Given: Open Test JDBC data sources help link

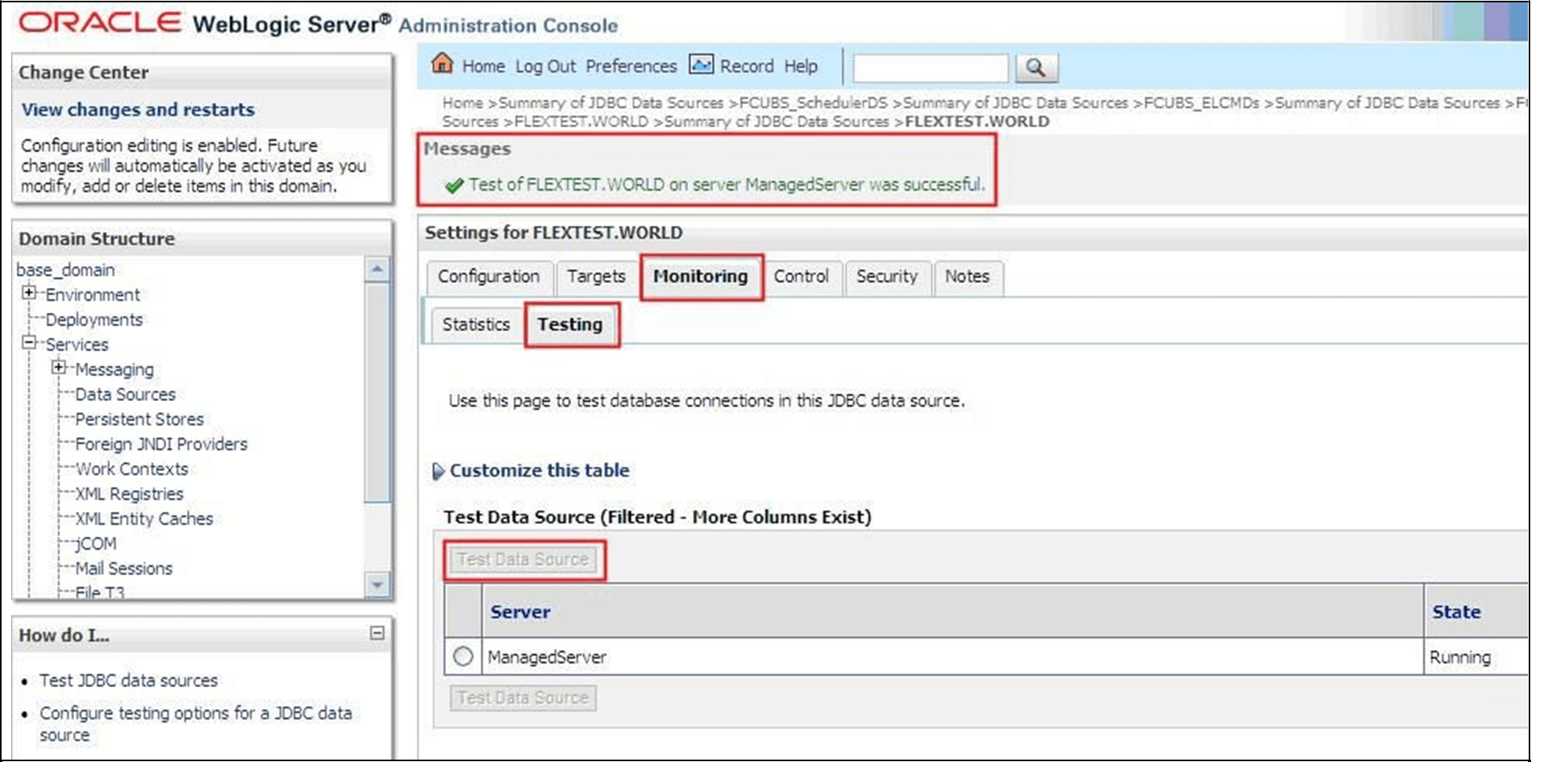Looking at the screenshot, I should coord(129,681).
